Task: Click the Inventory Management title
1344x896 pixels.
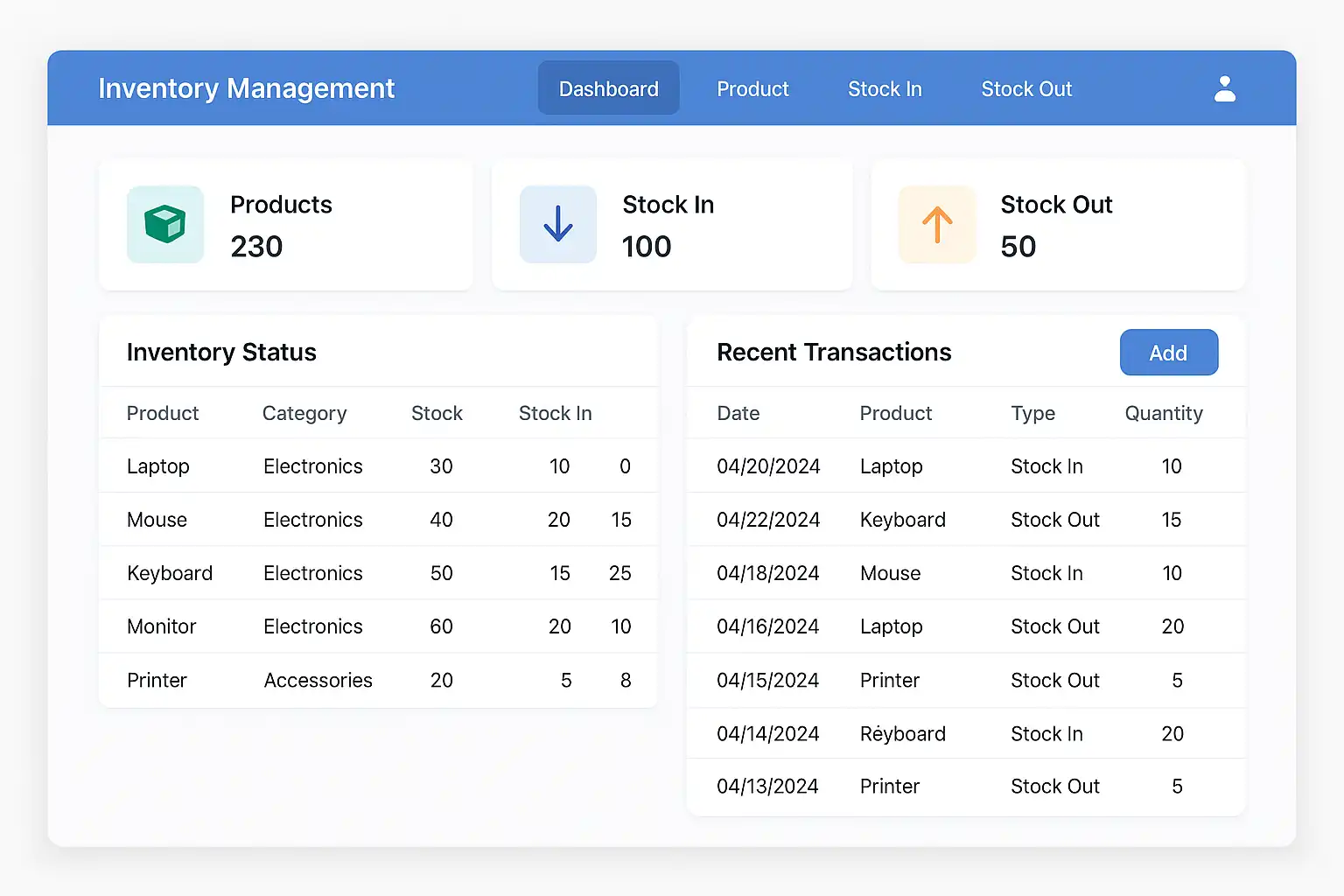Action: [246, 88]
